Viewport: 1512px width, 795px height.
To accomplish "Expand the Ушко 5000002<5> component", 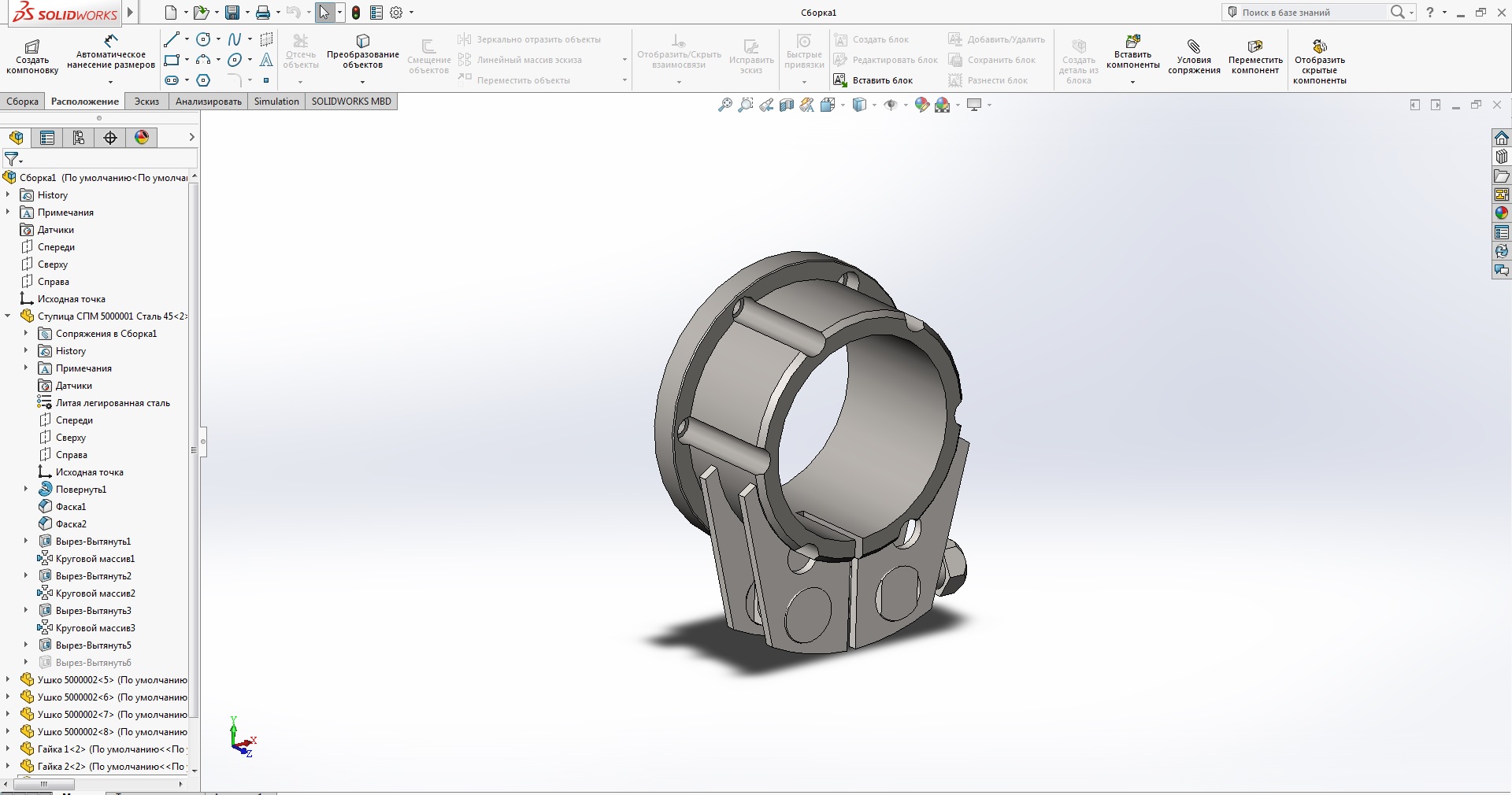I will click(x=8, y=680).
